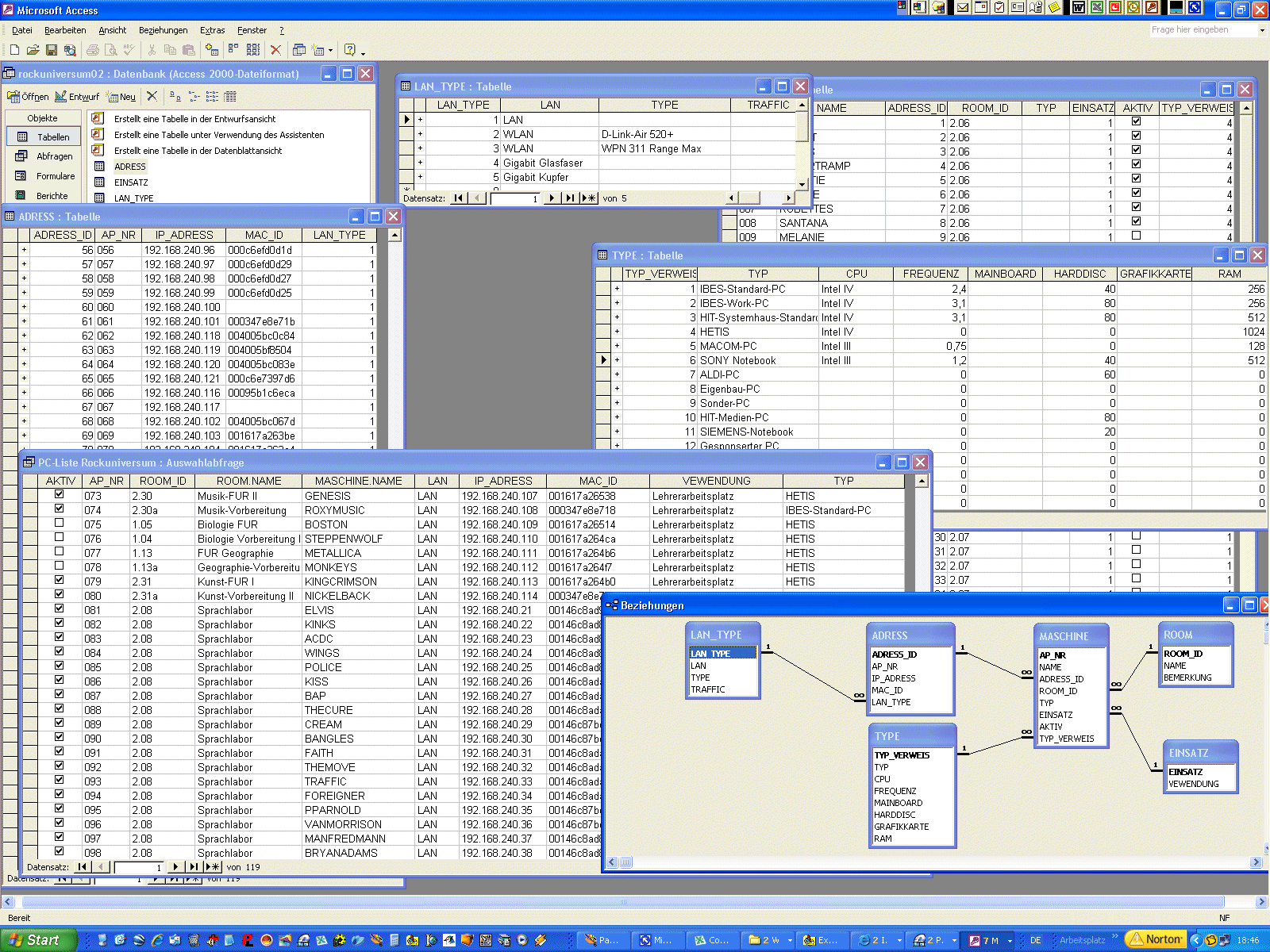Open the Ansicht menu
The image size is (1270, 952).
tap(112, 30)
